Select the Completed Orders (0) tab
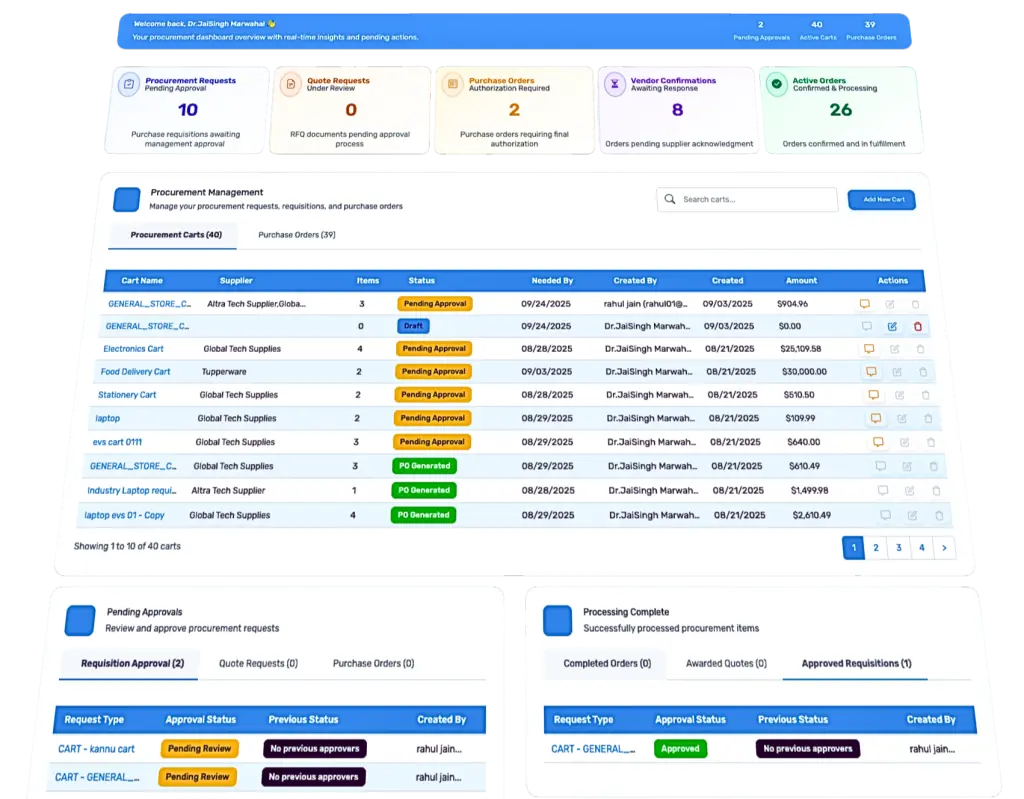Viewport: 1024px width, 799px height. [x=607, y=663]
